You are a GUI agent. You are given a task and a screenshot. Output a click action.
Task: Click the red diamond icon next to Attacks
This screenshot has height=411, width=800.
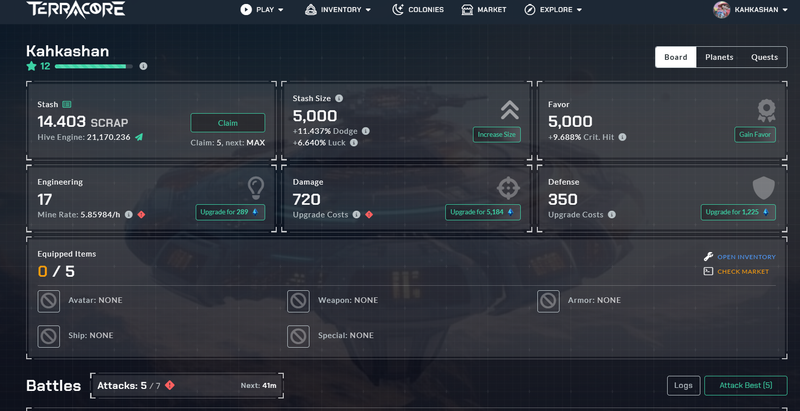pos(170,385)
